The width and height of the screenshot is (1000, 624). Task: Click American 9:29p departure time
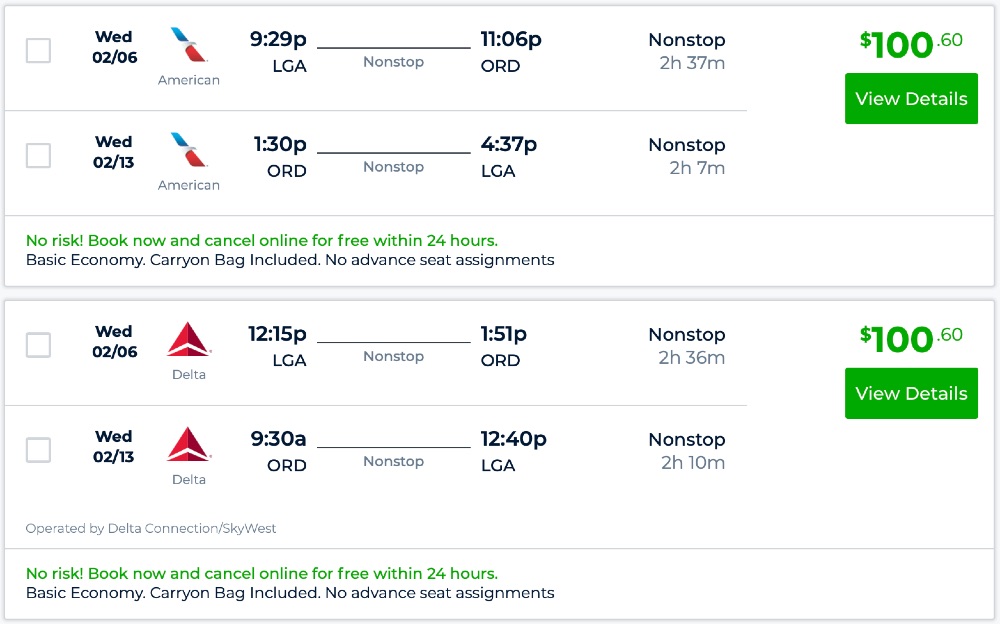(278, 40)
